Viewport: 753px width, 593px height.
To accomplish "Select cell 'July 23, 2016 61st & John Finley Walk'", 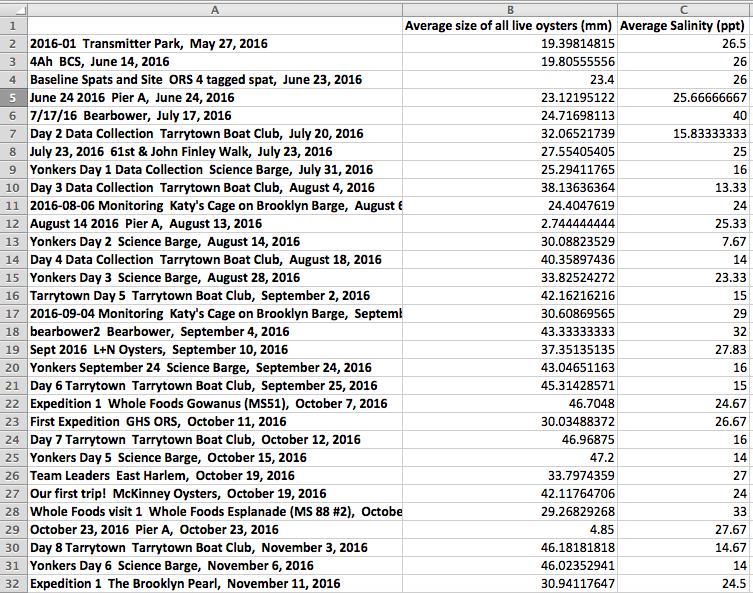I will 215,152.
